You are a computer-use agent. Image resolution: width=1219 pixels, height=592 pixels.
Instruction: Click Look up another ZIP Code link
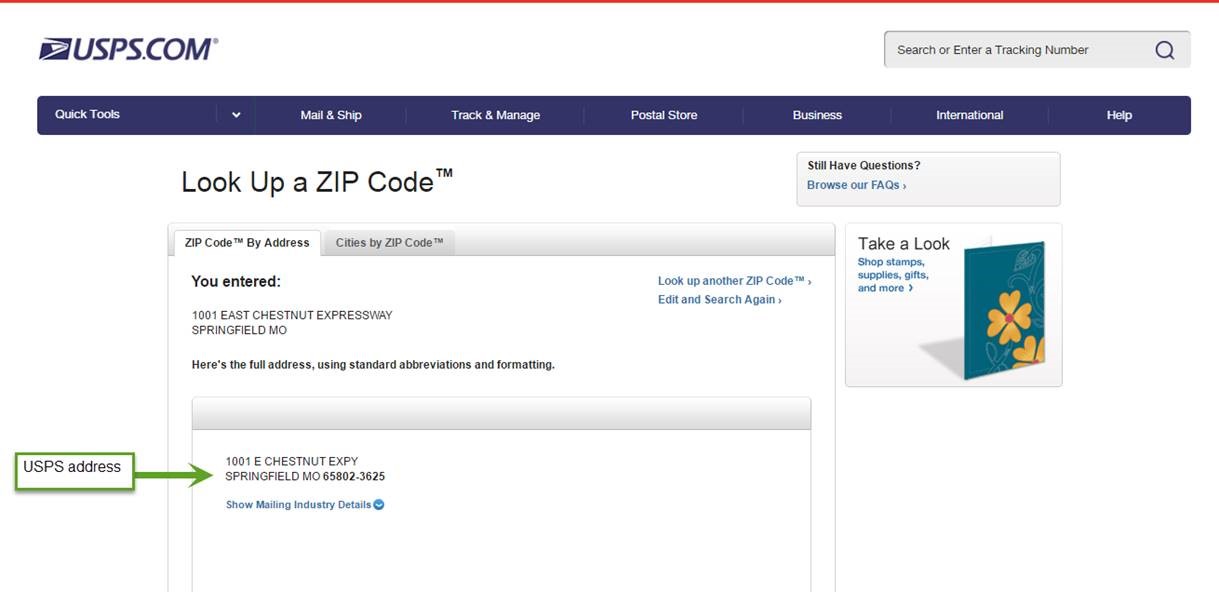click(x=734, y=281)
